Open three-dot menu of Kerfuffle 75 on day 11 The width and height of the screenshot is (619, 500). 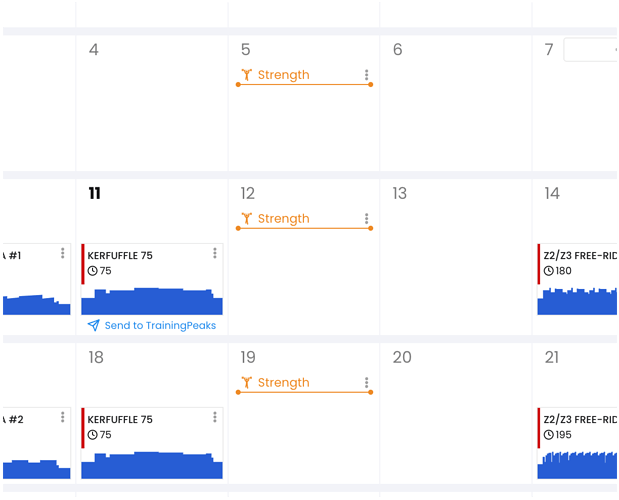point(215,253)
